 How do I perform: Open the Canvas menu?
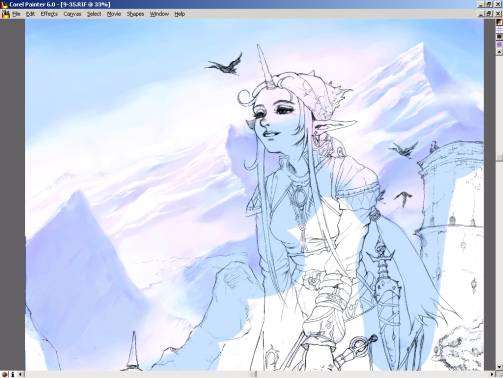[x=72, y=14]
